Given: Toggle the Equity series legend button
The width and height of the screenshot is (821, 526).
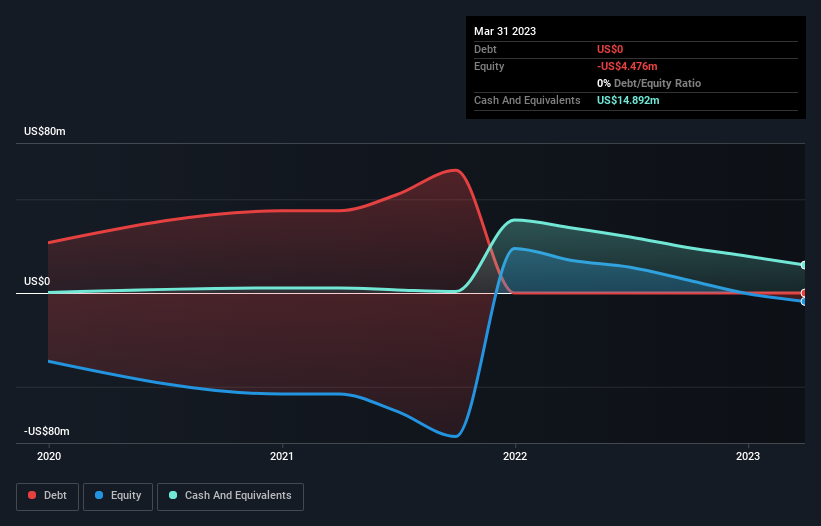Looking at the screenshot, I should point(118,496).
